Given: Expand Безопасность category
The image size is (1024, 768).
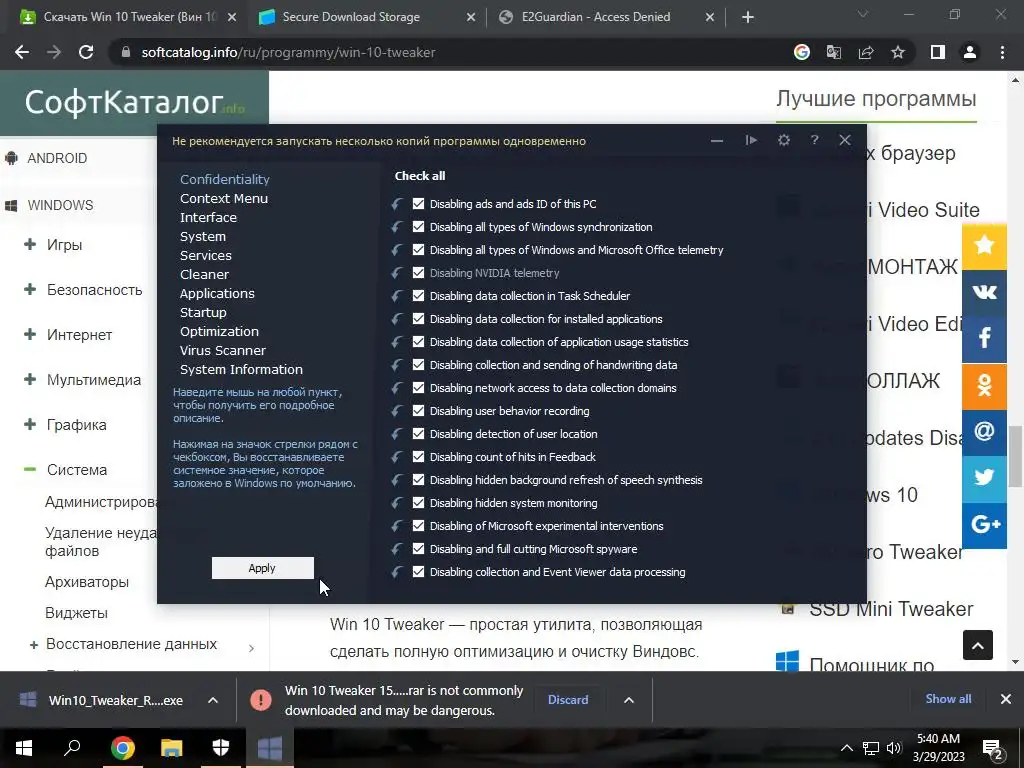Looking at the screenshot, I should point(30,289).
